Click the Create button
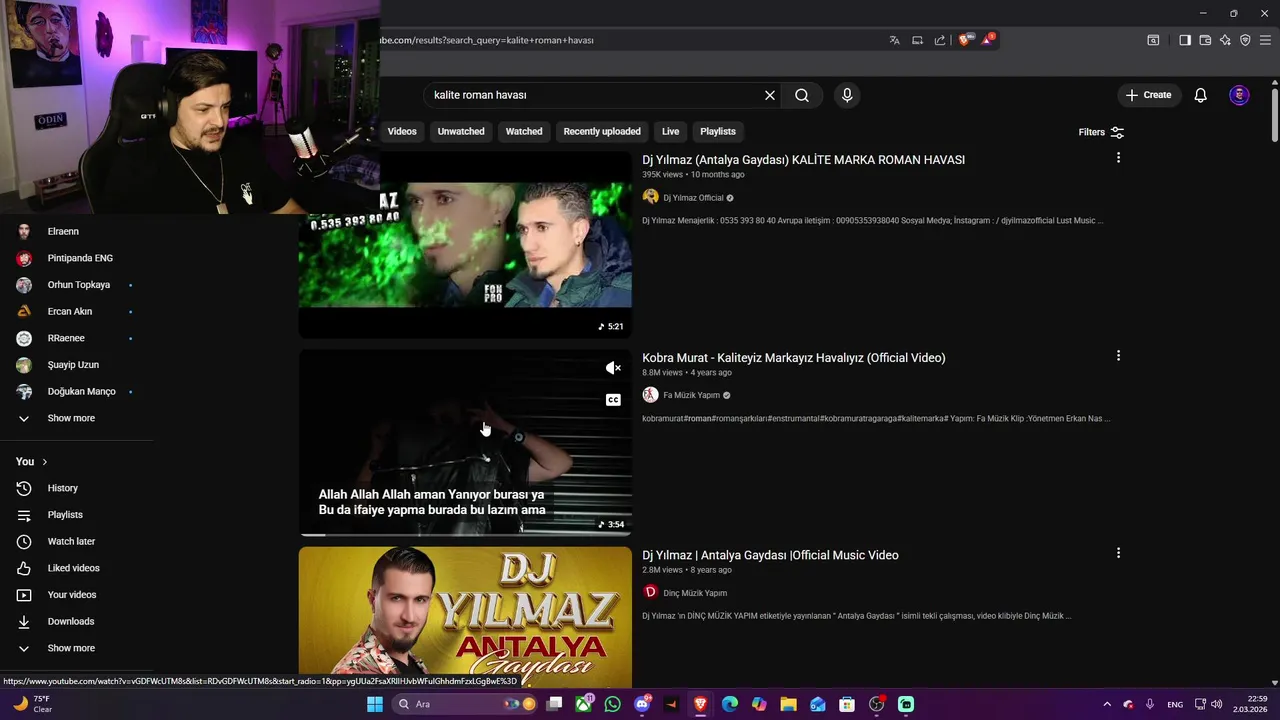Viewport: 1280px width, 720px height. pyautogui.click(x=1148, y=95)
